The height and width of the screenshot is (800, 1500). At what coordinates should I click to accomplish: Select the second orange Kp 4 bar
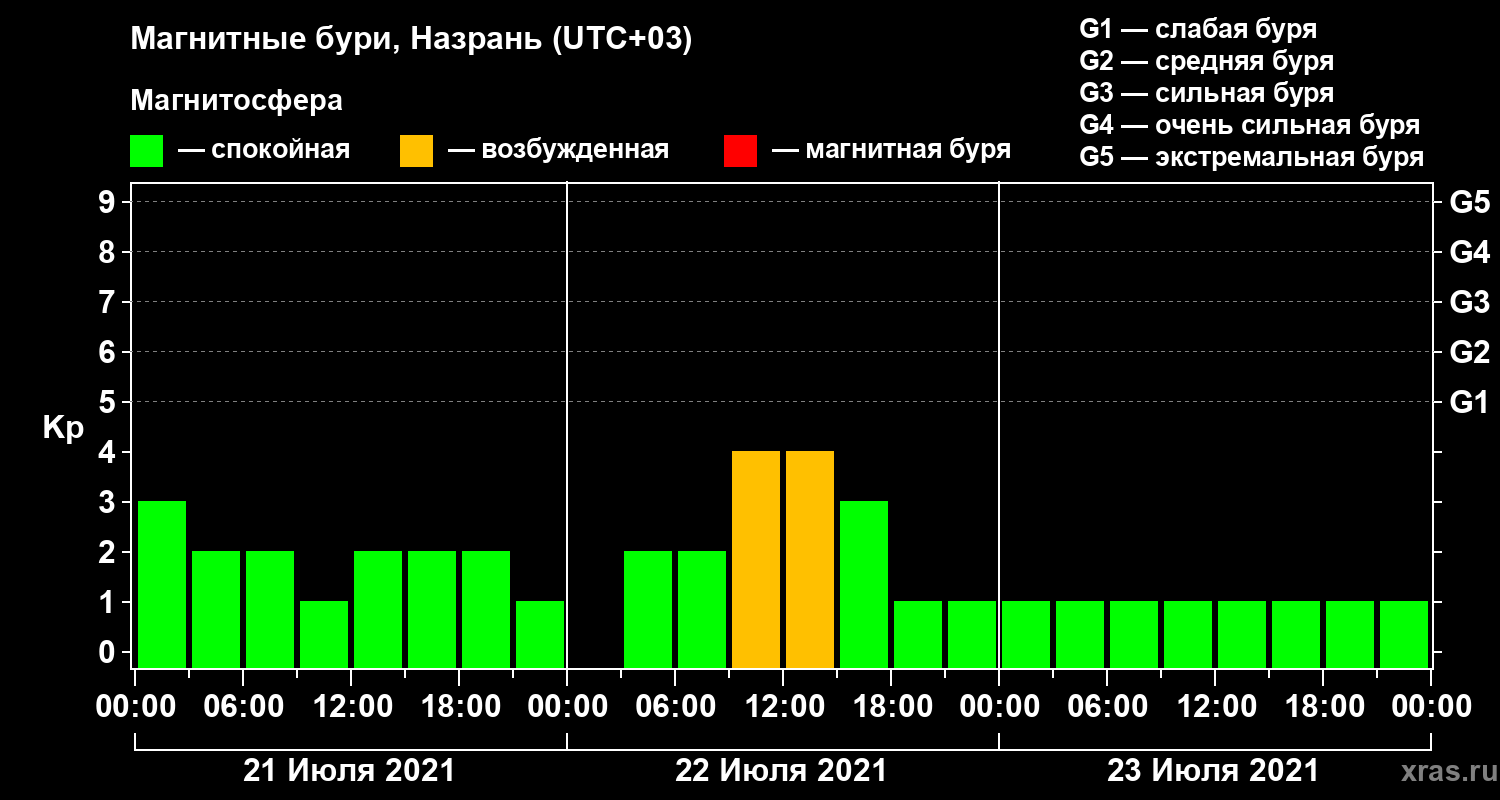pos(810,559)
